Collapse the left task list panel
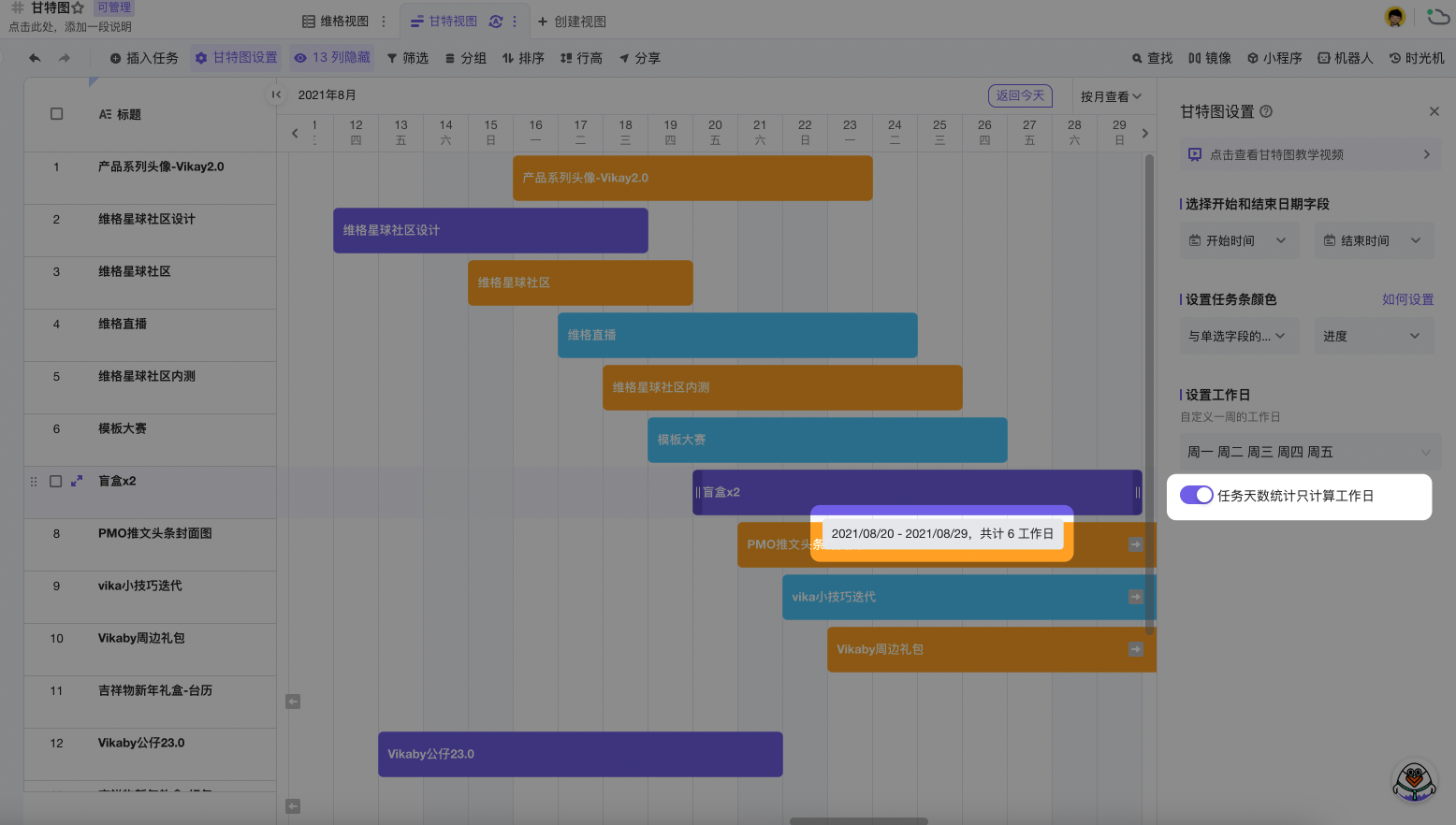 coord(276,94)
